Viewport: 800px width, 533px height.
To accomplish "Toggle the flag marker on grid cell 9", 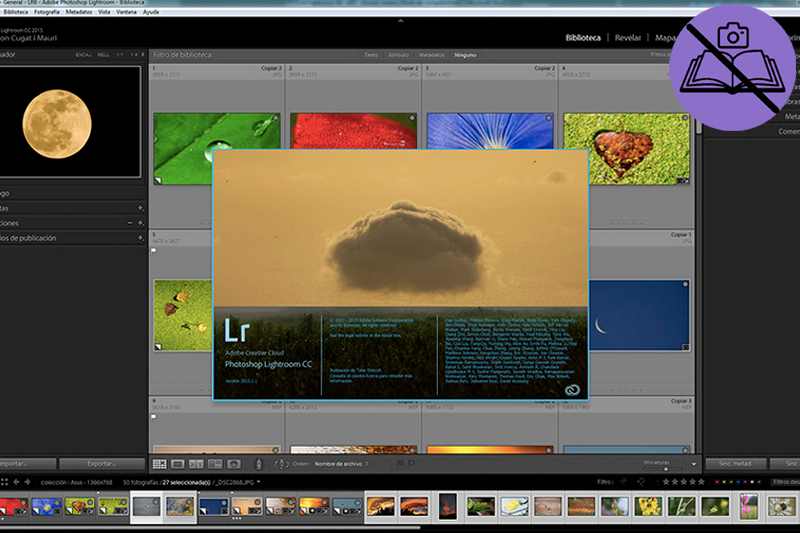I will [154, 417].
